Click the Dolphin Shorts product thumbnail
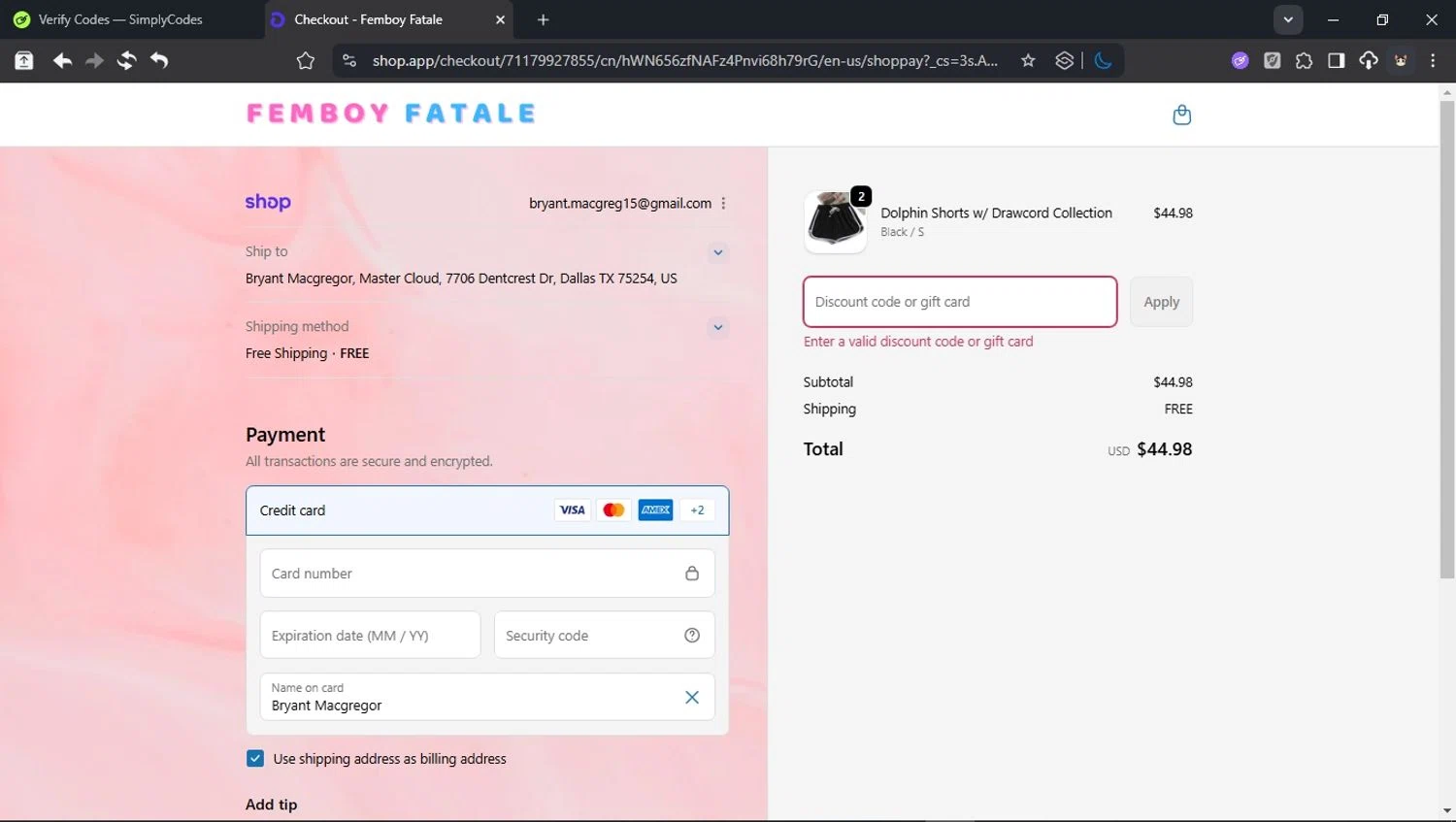Screen dimensions: 1456x822 836,222
